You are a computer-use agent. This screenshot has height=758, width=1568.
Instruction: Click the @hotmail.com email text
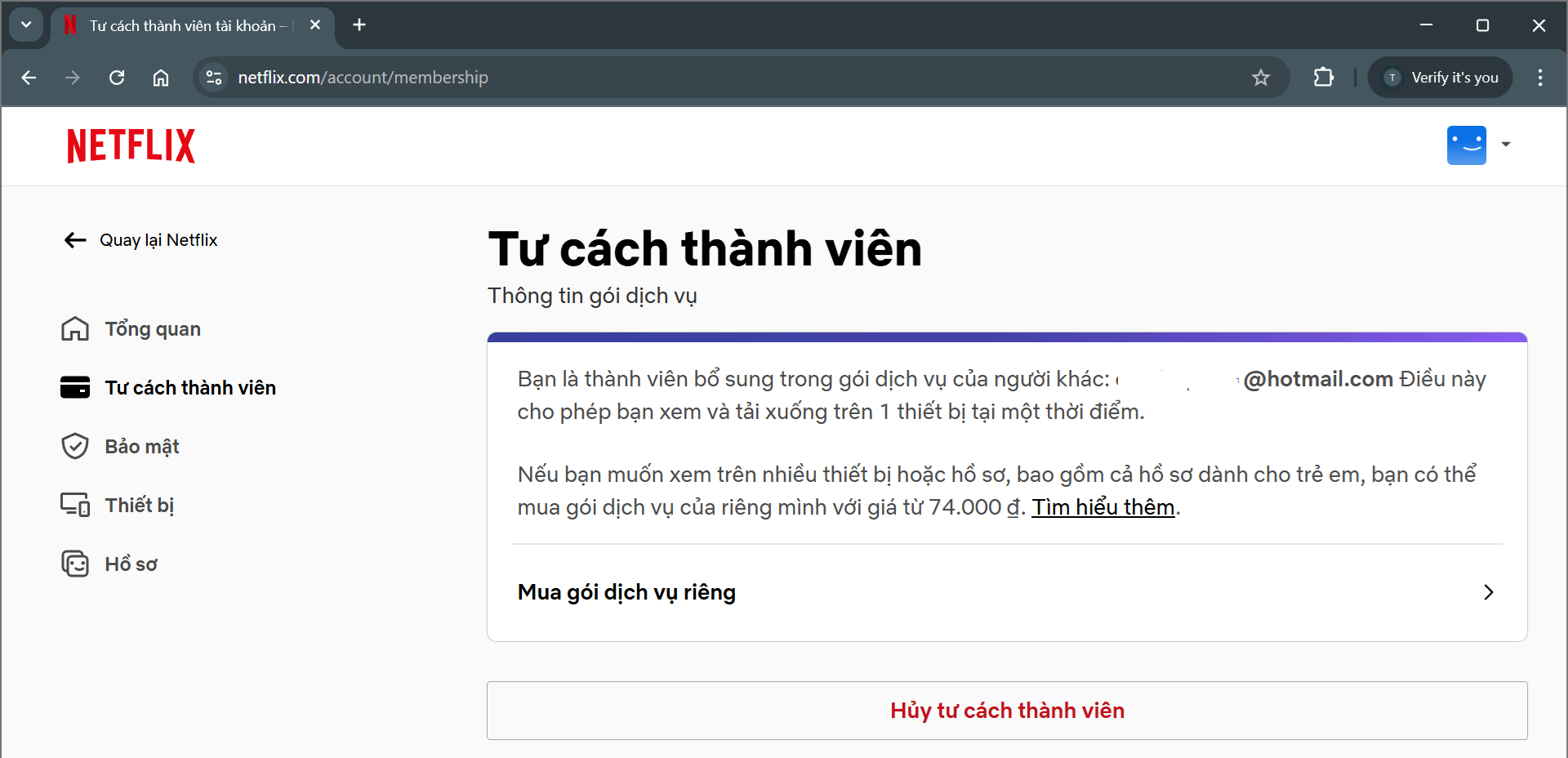(x=1317, y=379)
